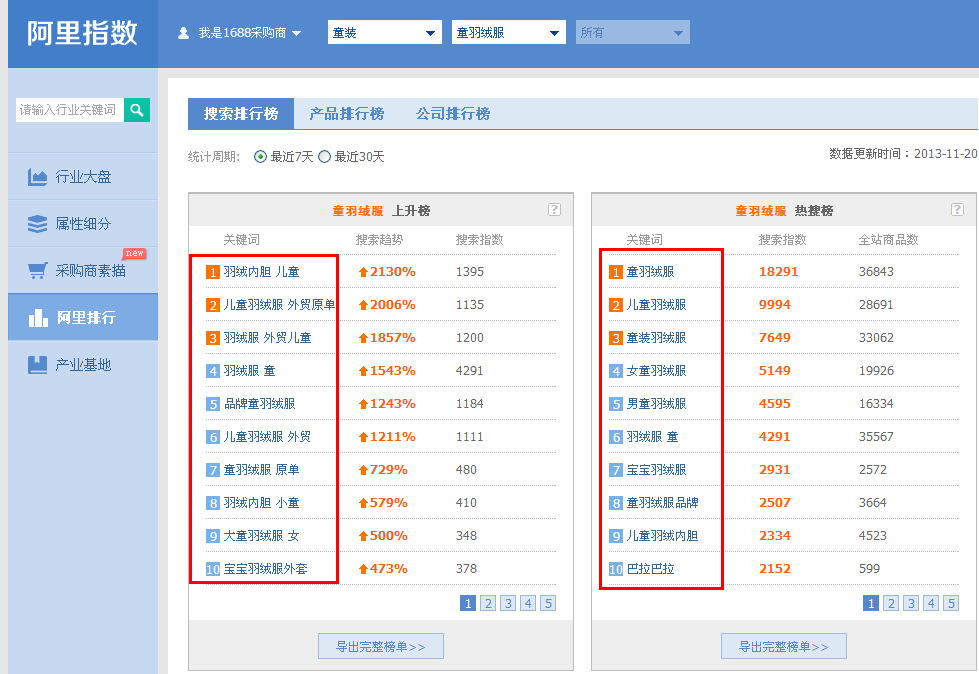Switch to the 产品排行榜 tab
The image size is (979, 674).
[x=346, y=114]
